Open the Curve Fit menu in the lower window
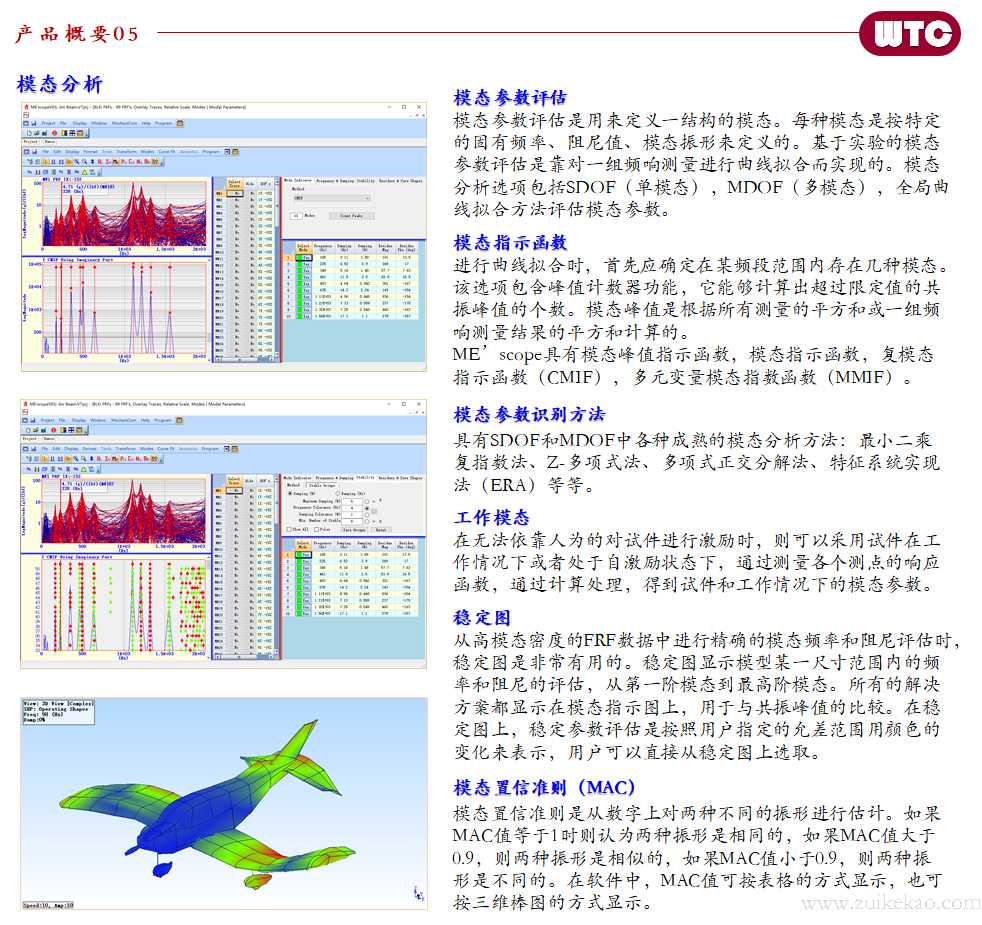The width and height of the screenshot is (982, 925). (166, 449)
